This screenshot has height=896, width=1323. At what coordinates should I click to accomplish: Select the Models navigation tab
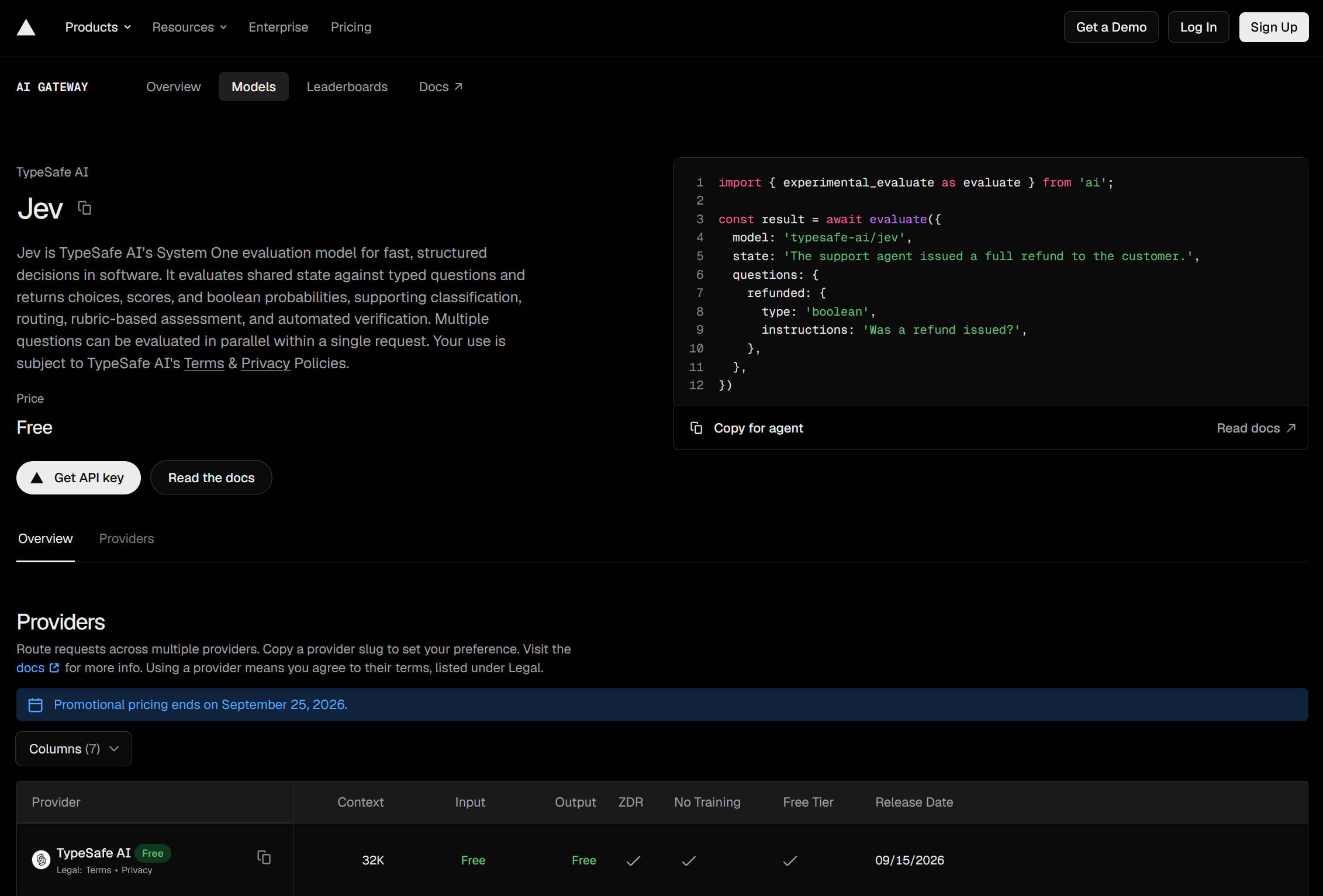254,87
